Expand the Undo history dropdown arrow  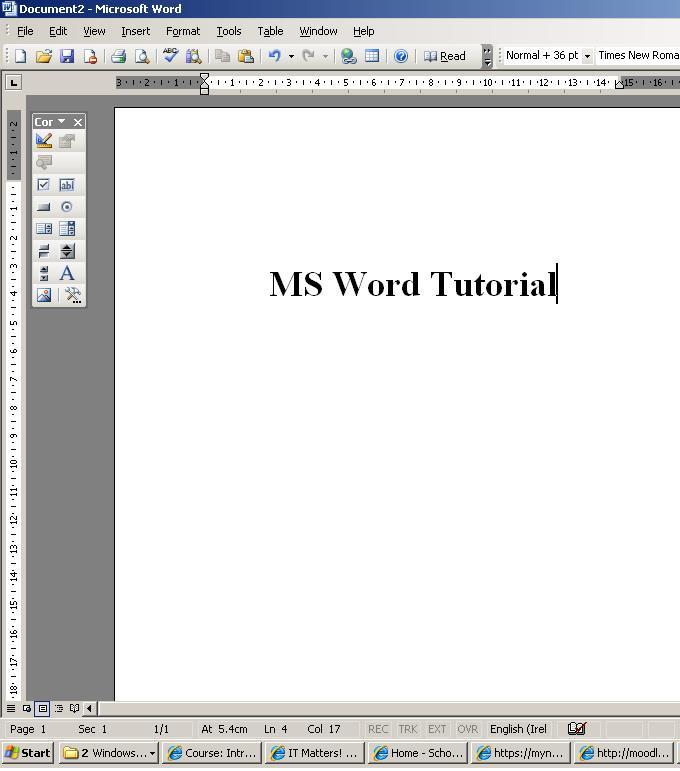[291, 57]
